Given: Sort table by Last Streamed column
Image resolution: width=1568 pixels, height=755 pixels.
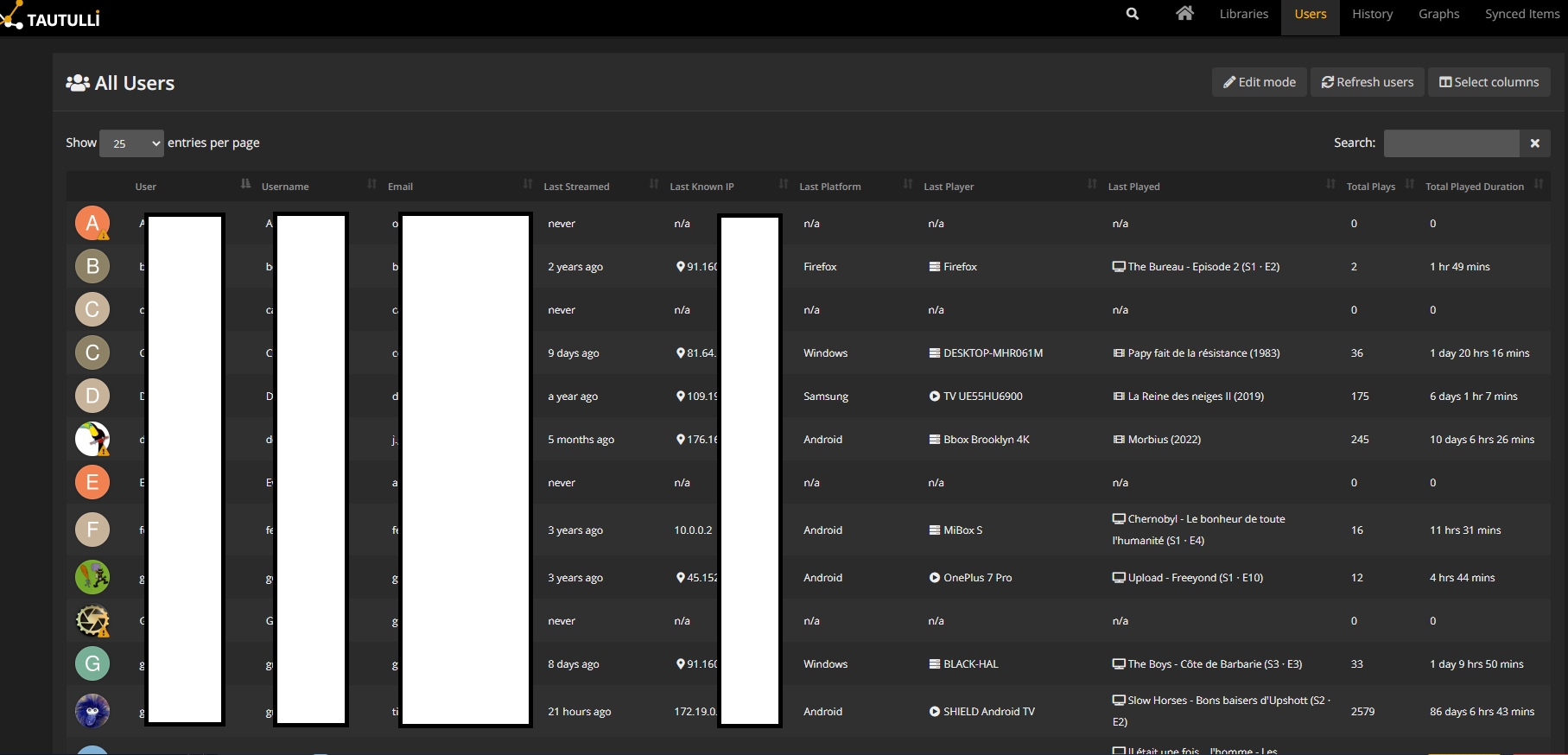Looking at the screenshot, I should [x=576, y=187].
